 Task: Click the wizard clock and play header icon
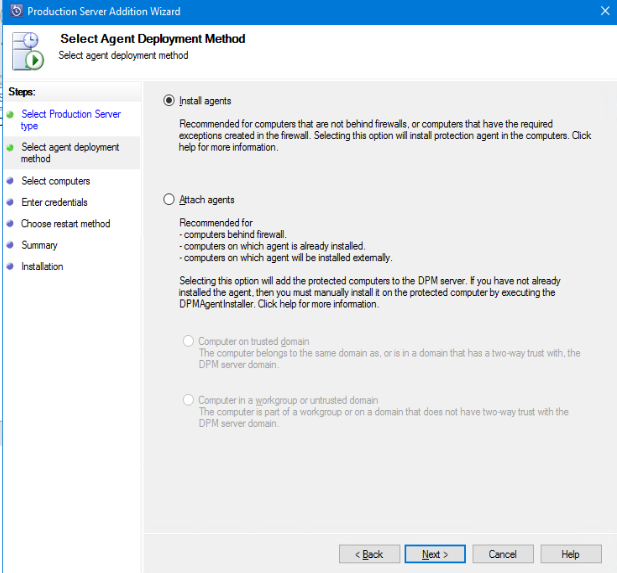point(26,52)
